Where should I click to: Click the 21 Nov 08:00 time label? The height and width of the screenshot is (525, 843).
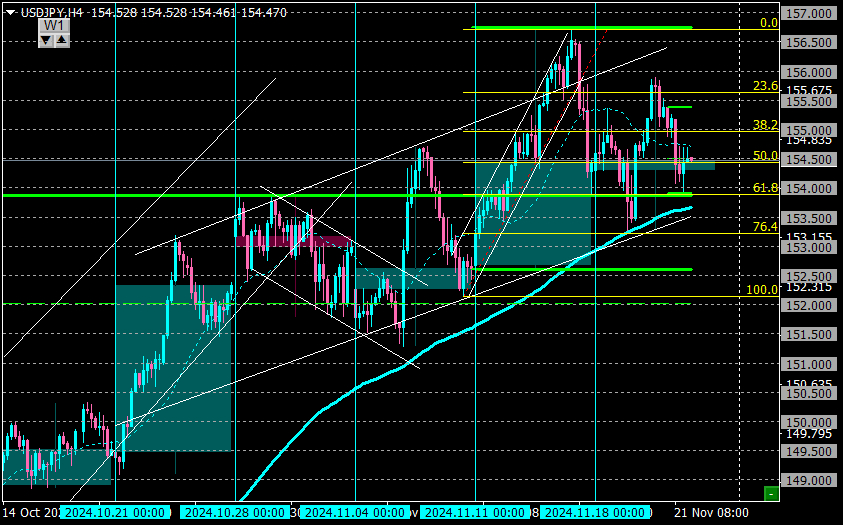point(711,513)
